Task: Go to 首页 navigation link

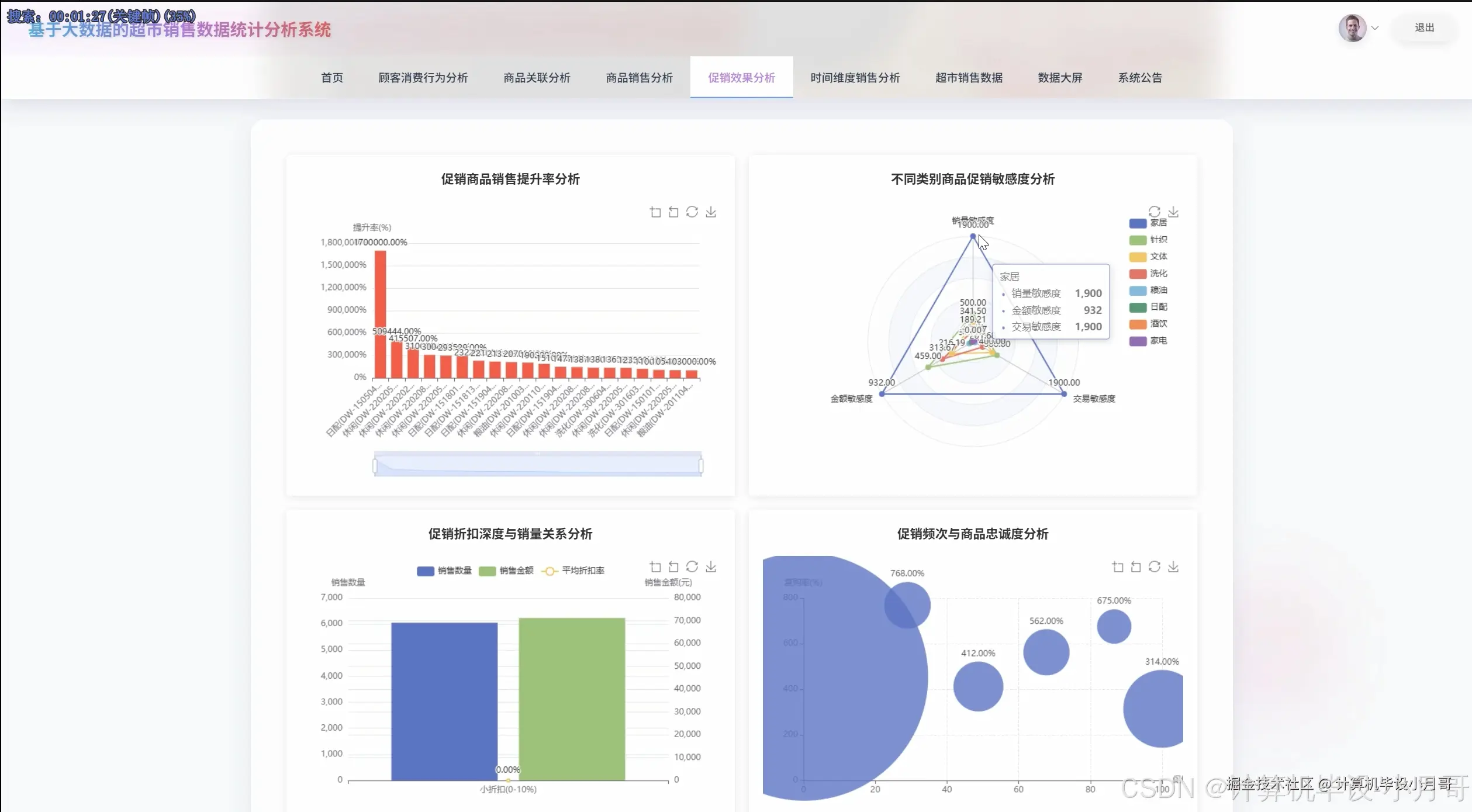Action: [x=332, y=78]
